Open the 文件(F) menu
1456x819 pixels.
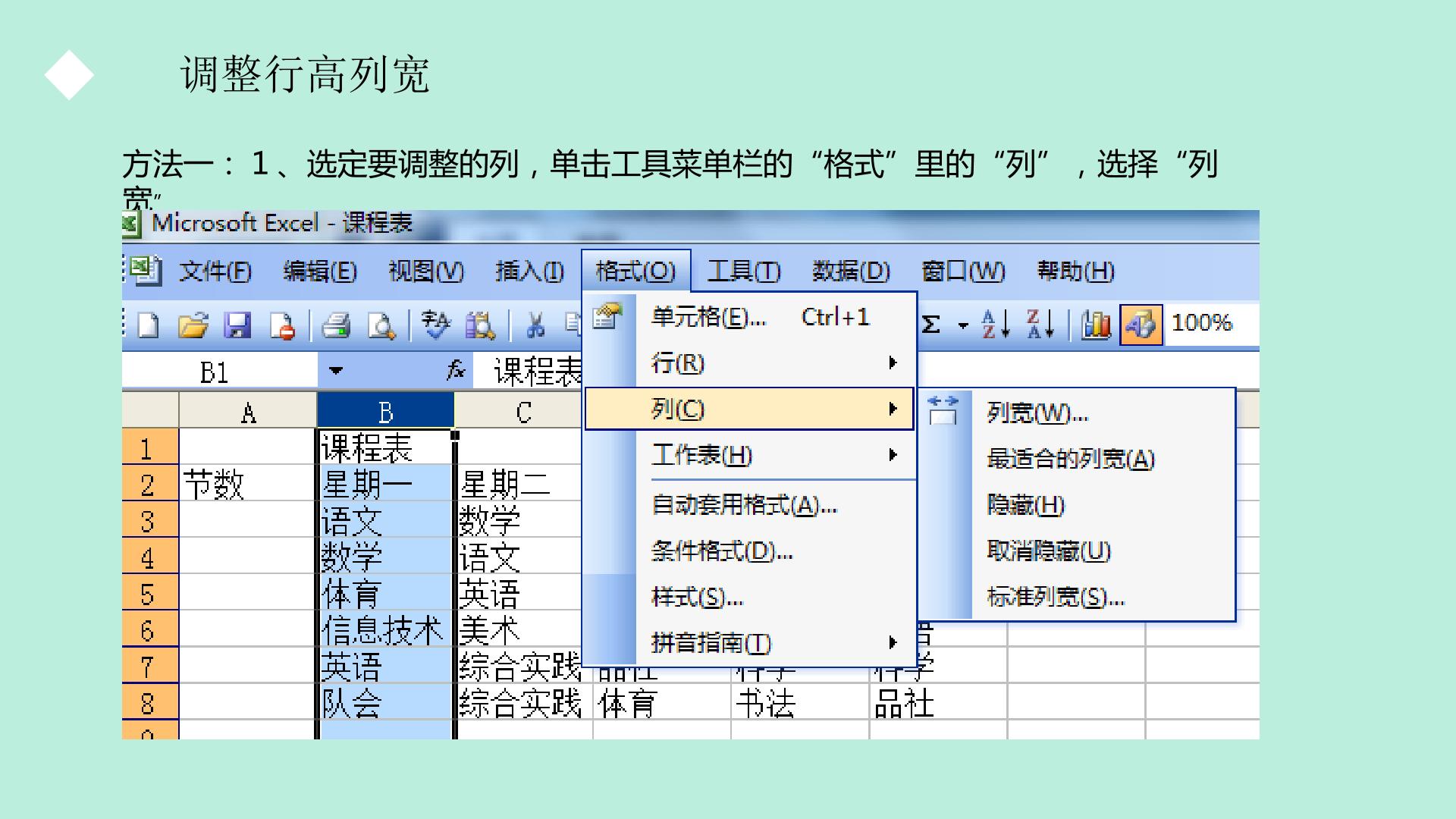point(215,271)
